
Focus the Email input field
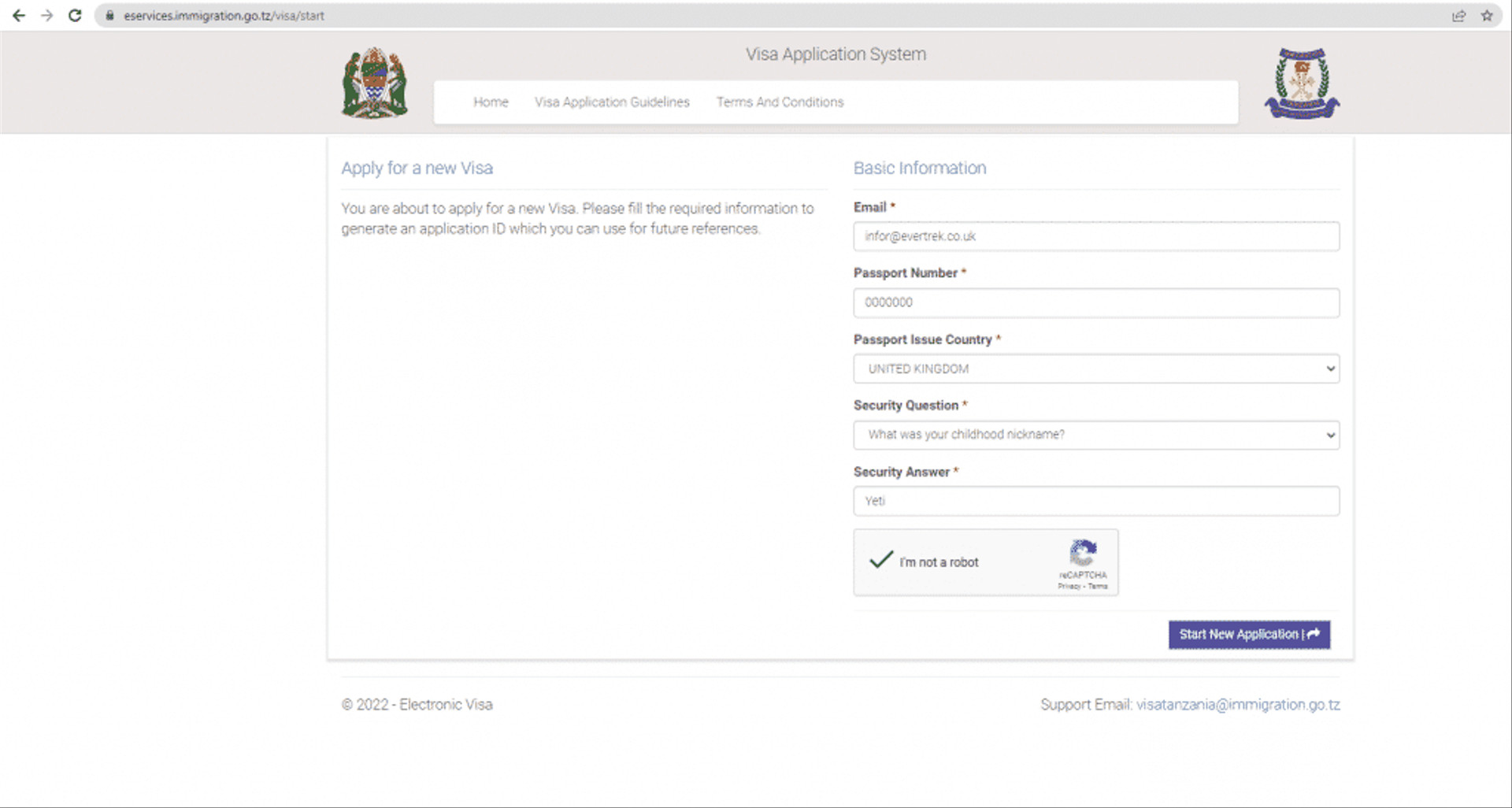[x=1096, y=236]
